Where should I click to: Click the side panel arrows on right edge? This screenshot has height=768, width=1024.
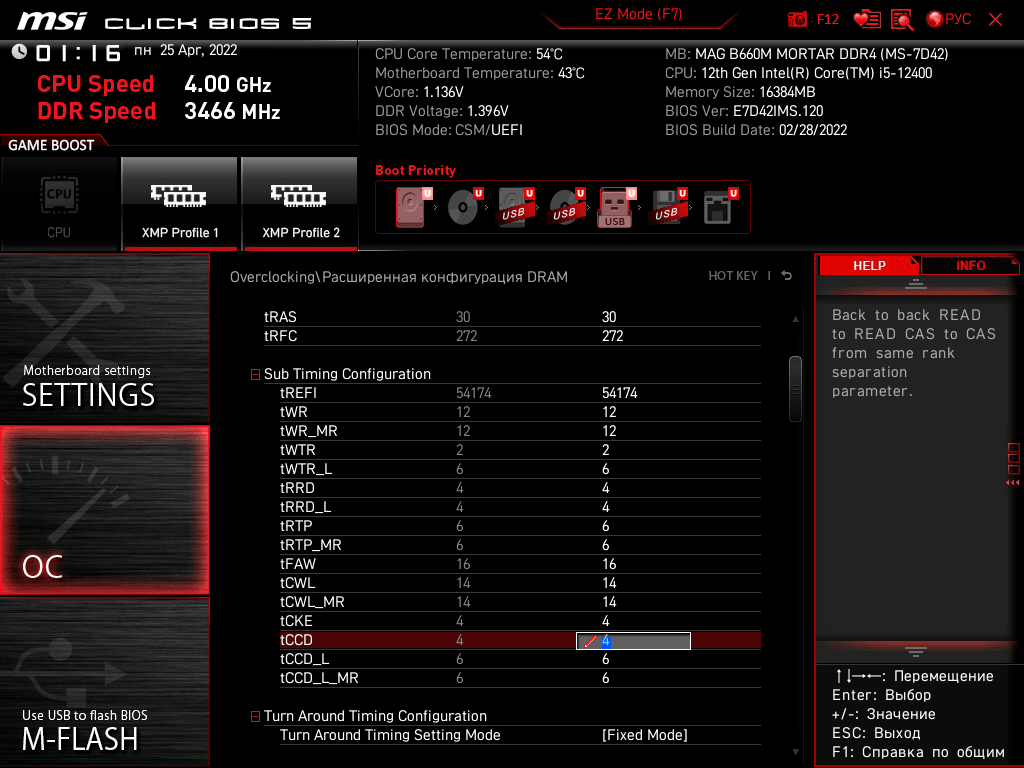click(1013, 483)
